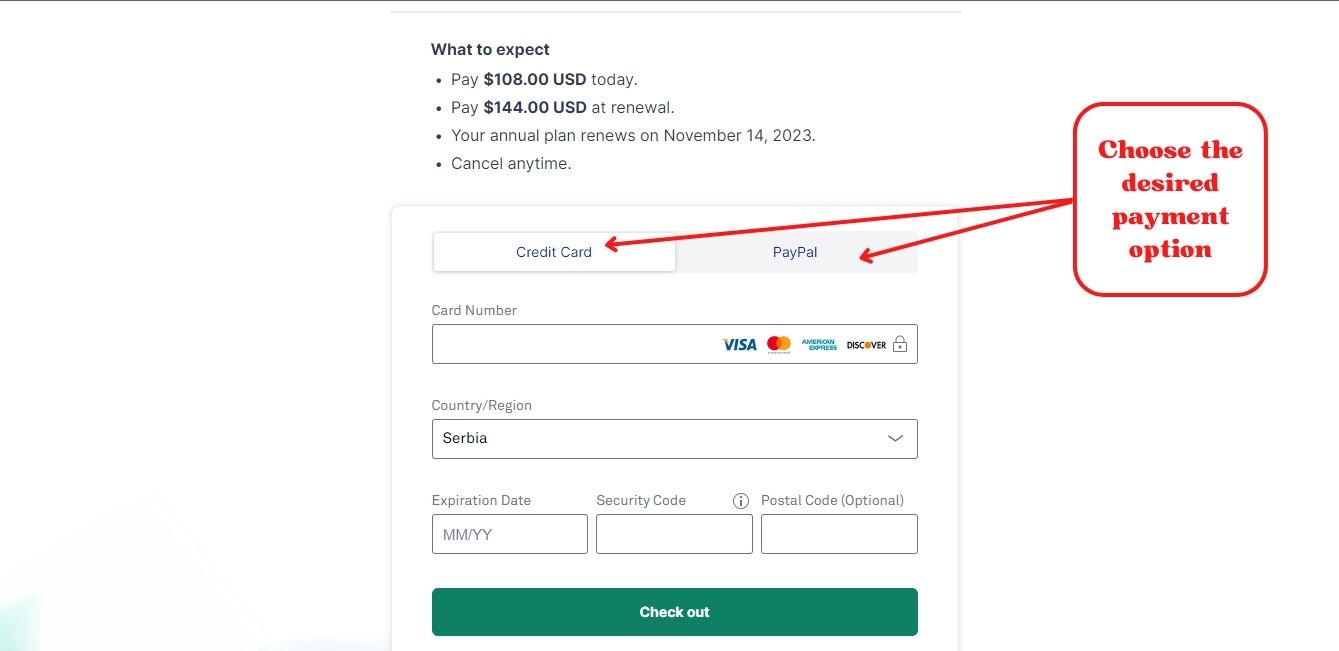Viewport: 1339px width, 651px height.
Task: Select the Credit Card payment tab
Action: (x=554, y=252)
